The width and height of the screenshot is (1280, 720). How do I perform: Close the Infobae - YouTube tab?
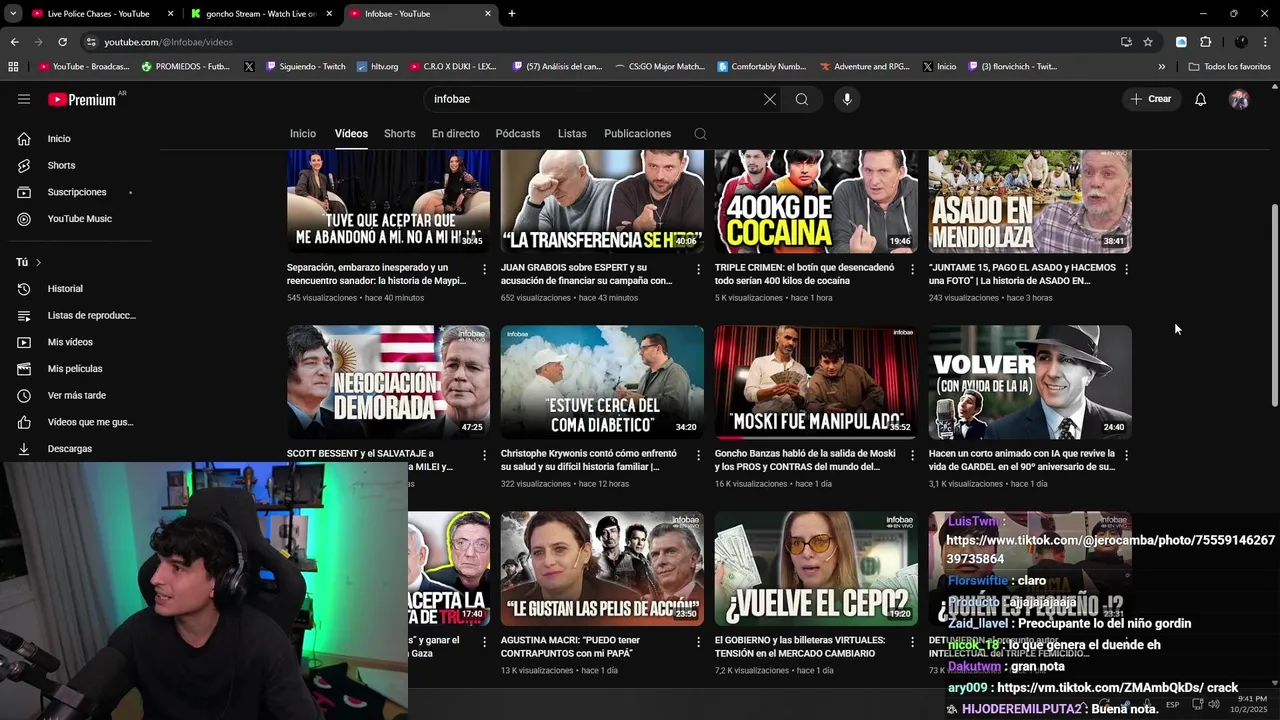coord(488,14)
